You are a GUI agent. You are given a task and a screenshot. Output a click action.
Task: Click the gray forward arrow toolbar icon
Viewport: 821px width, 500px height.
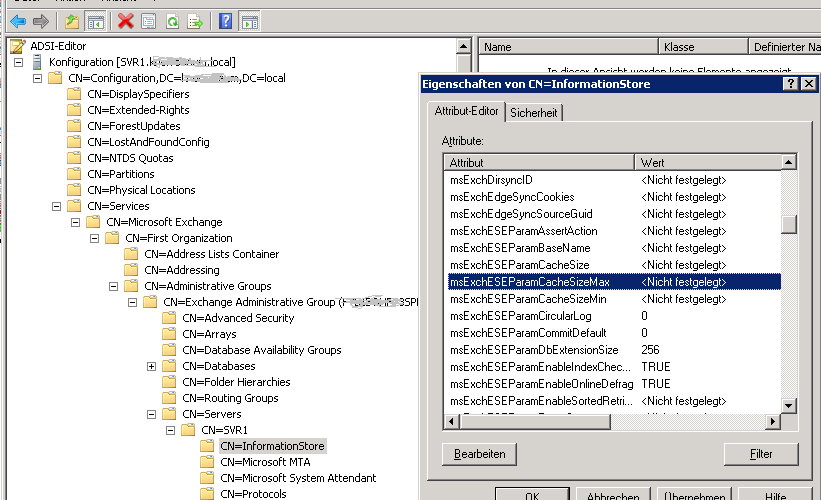pos(40,21)
